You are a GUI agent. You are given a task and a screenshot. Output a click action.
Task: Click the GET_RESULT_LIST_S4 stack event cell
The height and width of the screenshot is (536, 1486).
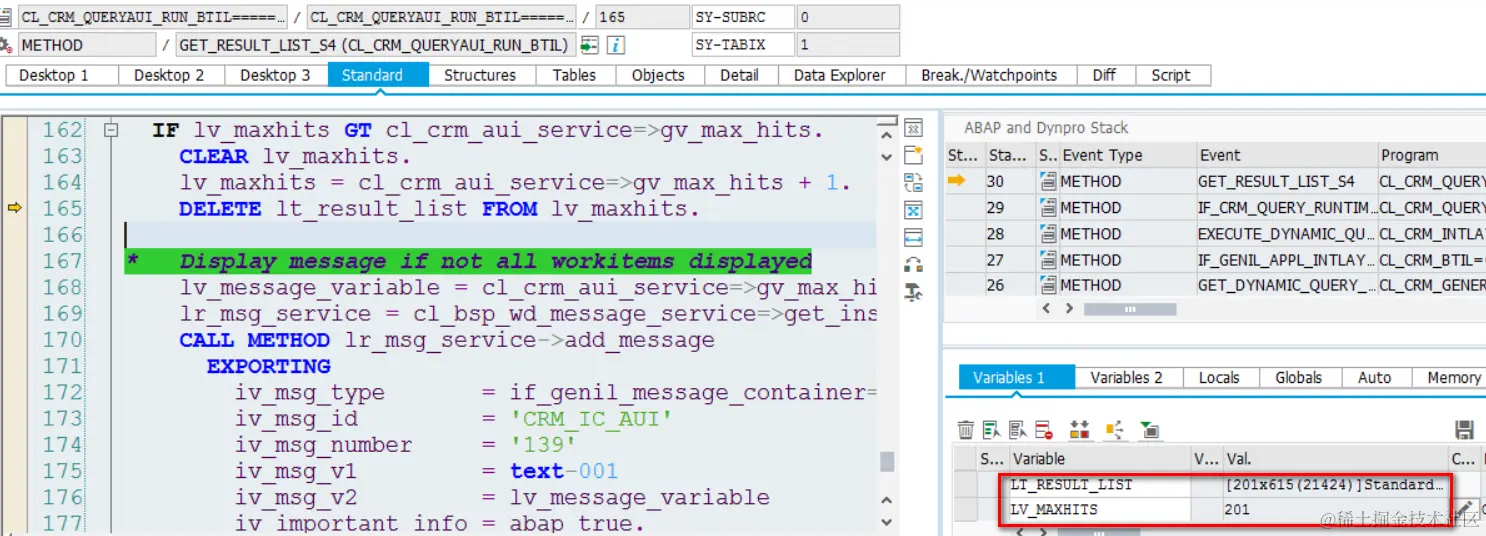tap(1286, 181)
